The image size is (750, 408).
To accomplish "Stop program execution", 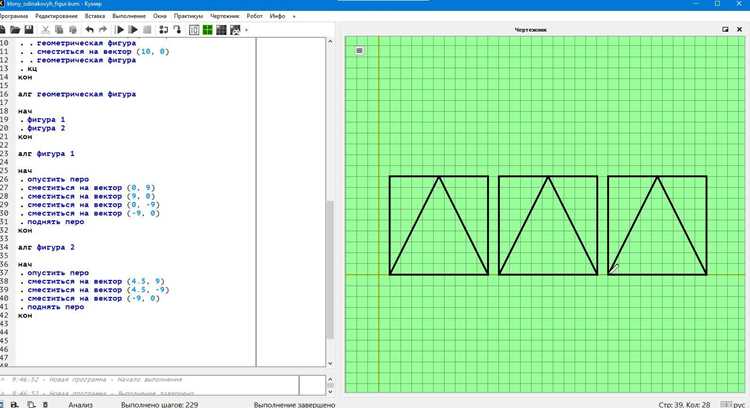I will pos(147,30).
